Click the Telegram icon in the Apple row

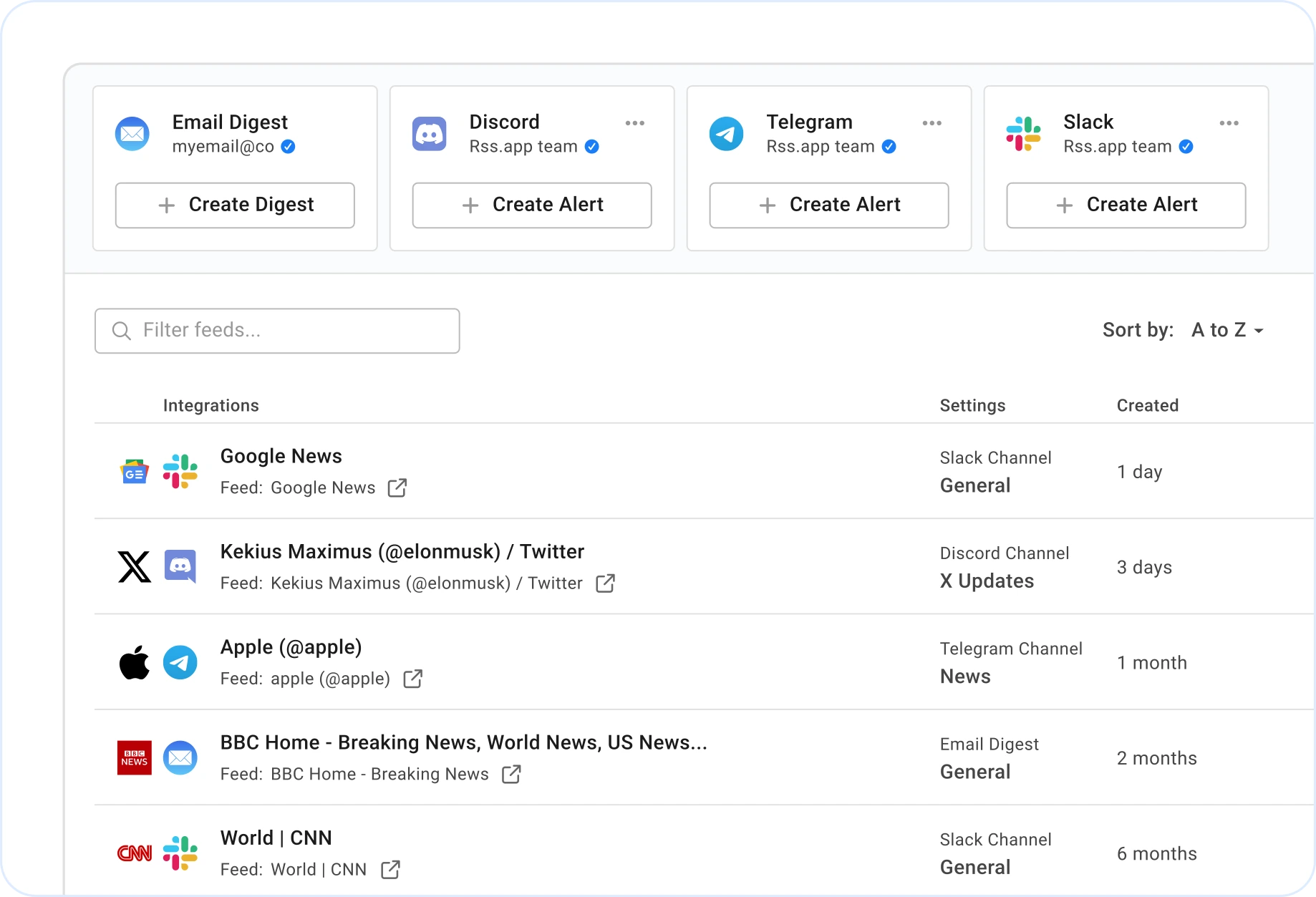[180, 662]
